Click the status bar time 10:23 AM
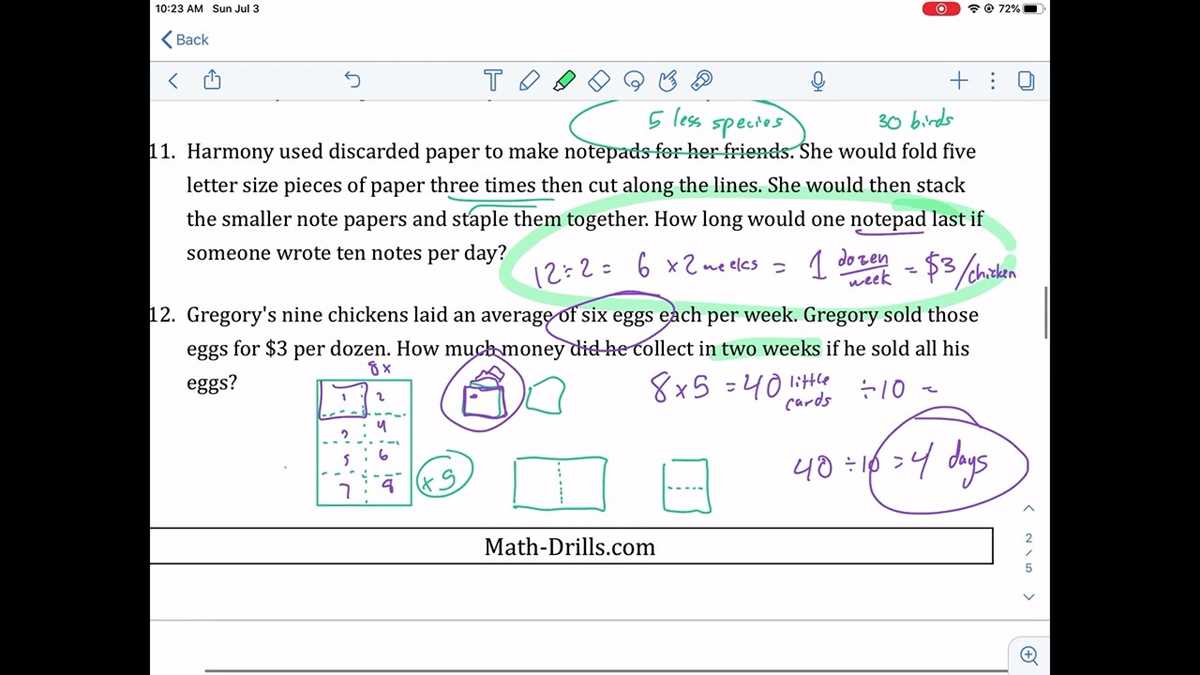The width and height of the screenshot is (1200, 675). 181,9
